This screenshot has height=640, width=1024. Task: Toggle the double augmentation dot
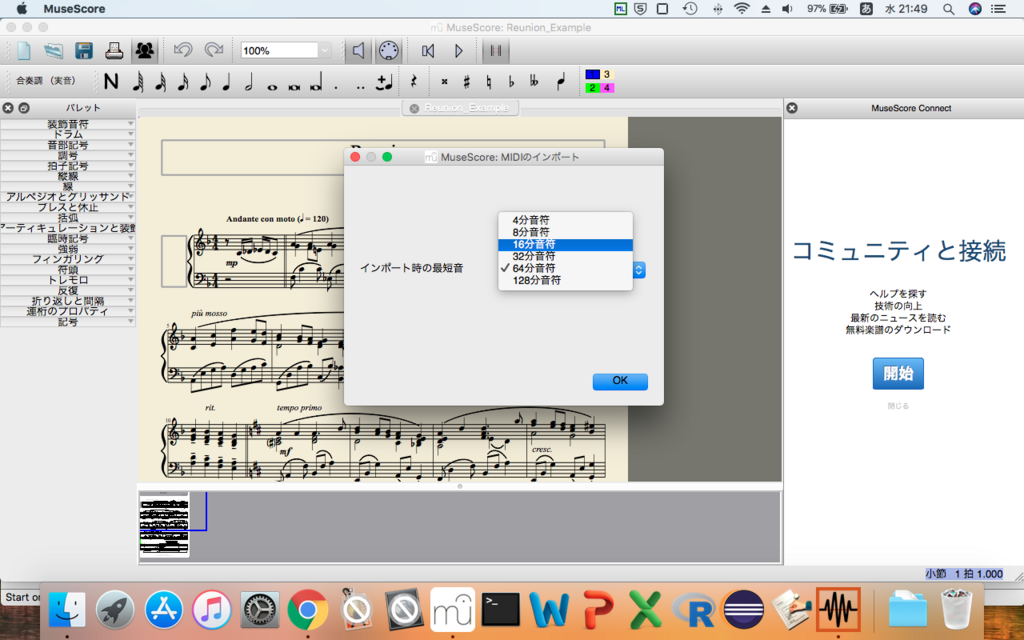point(360,86)
